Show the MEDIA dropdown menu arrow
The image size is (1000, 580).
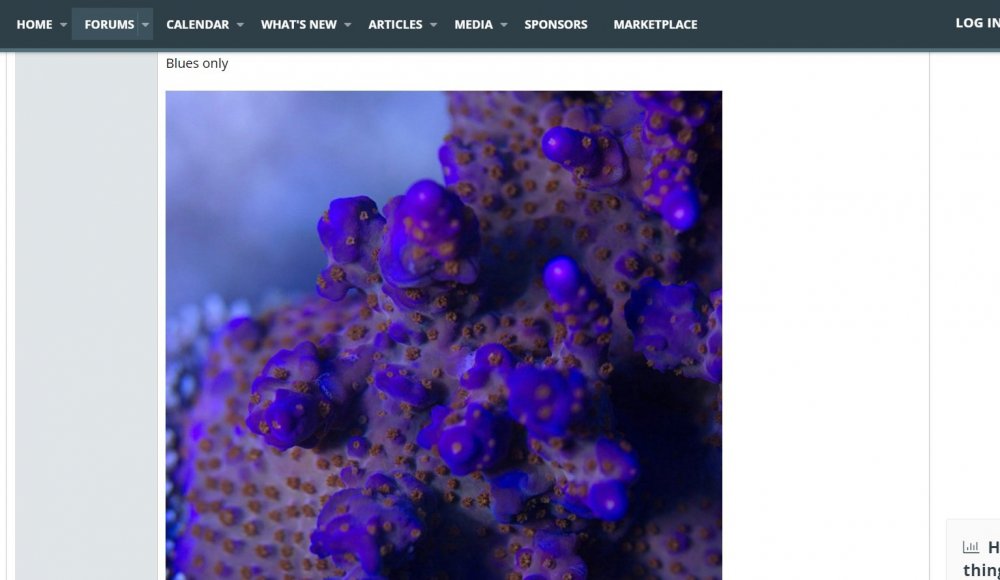504,24
